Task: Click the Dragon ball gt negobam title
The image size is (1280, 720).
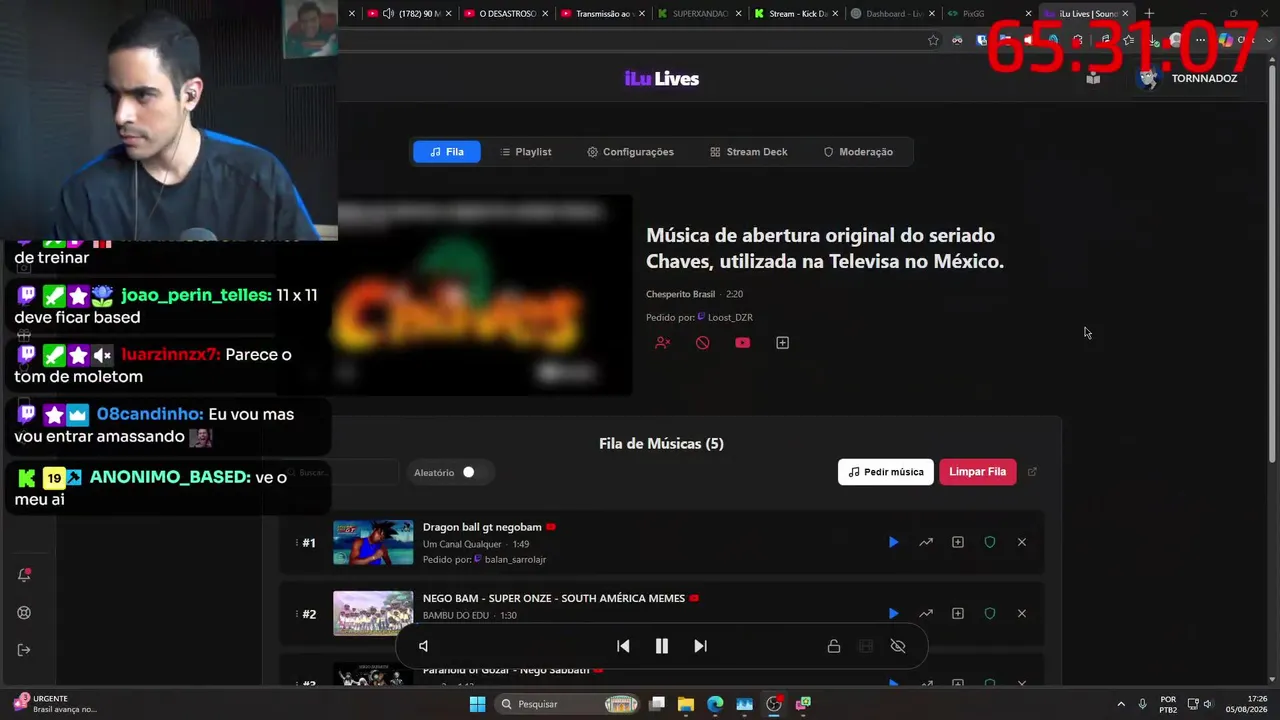Action: click(482, 527)
